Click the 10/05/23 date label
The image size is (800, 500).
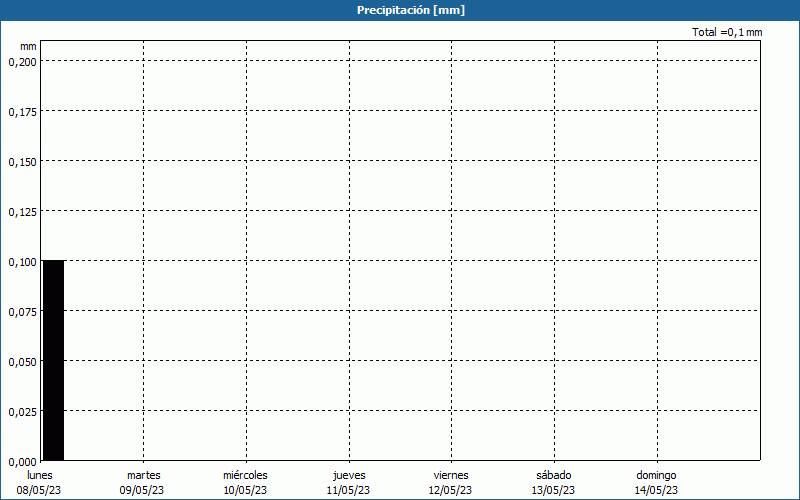point(245,490)
